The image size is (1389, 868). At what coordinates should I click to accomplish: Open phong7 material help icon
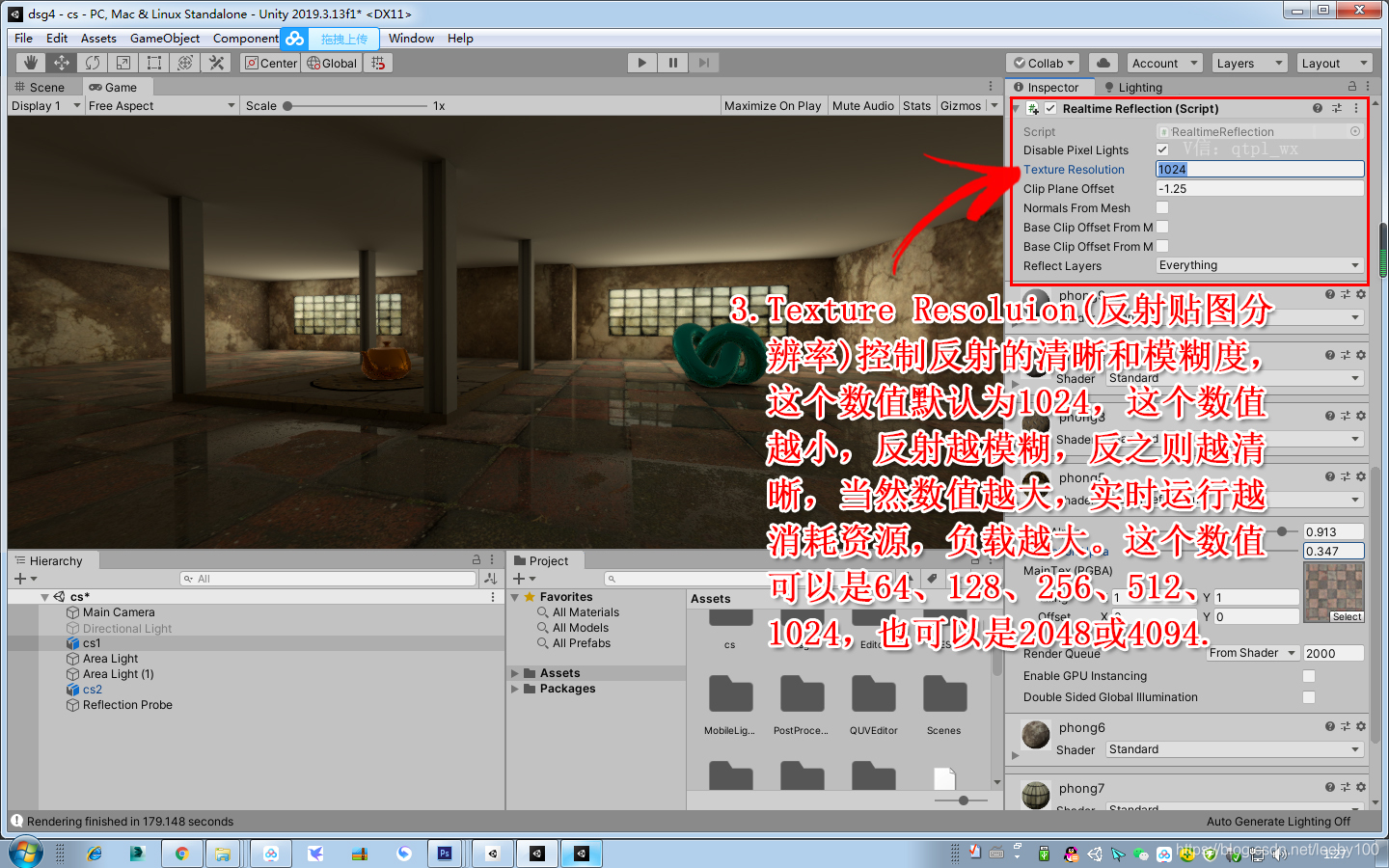point(1330,787)
